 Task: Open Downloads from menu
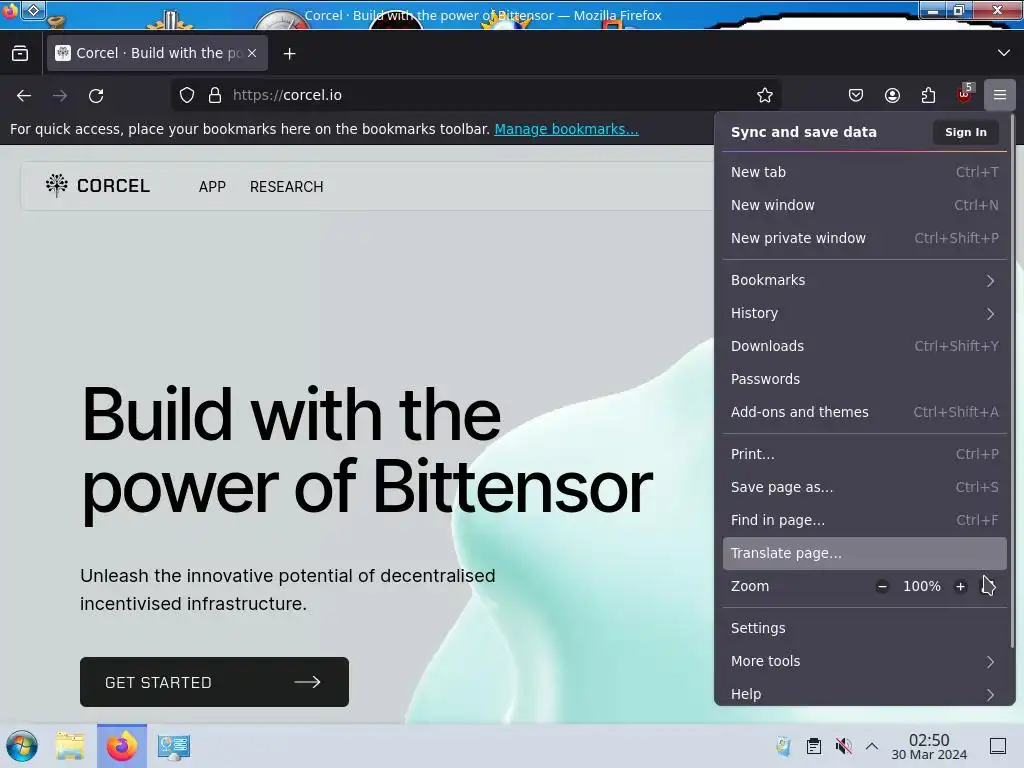click(x=865, y=346)
